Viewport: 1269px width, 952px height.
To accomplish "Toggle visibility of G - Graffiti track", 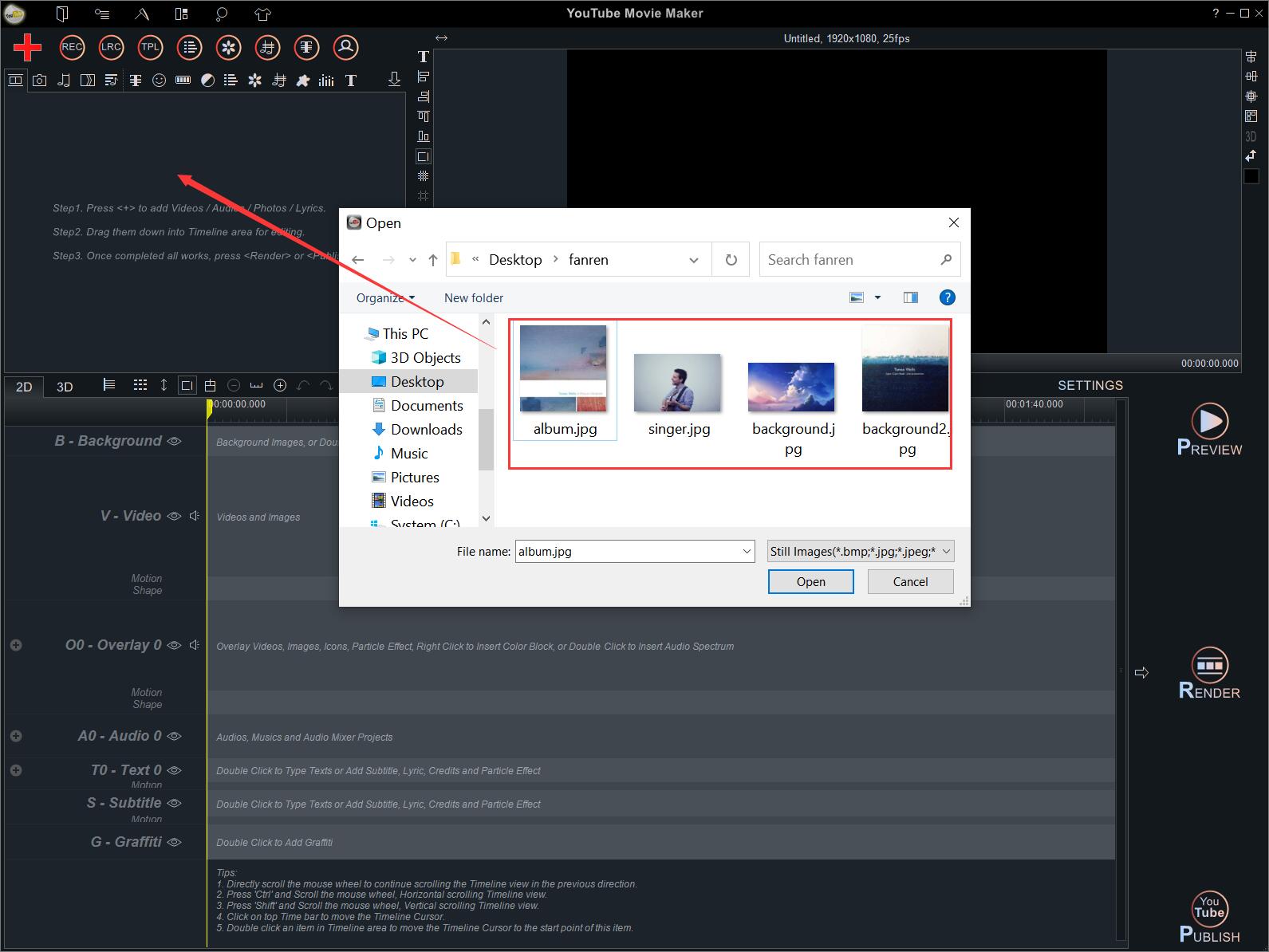I will click(x=174, y=842).
